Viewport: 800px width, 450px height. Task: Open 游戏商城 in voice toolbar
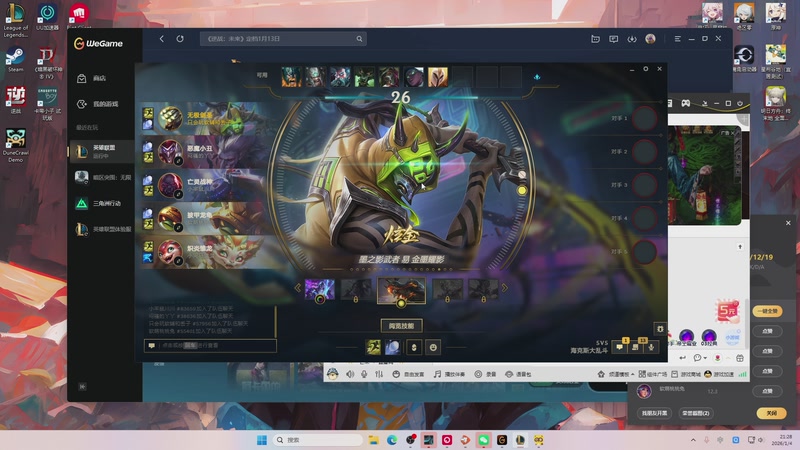point(686,374)
